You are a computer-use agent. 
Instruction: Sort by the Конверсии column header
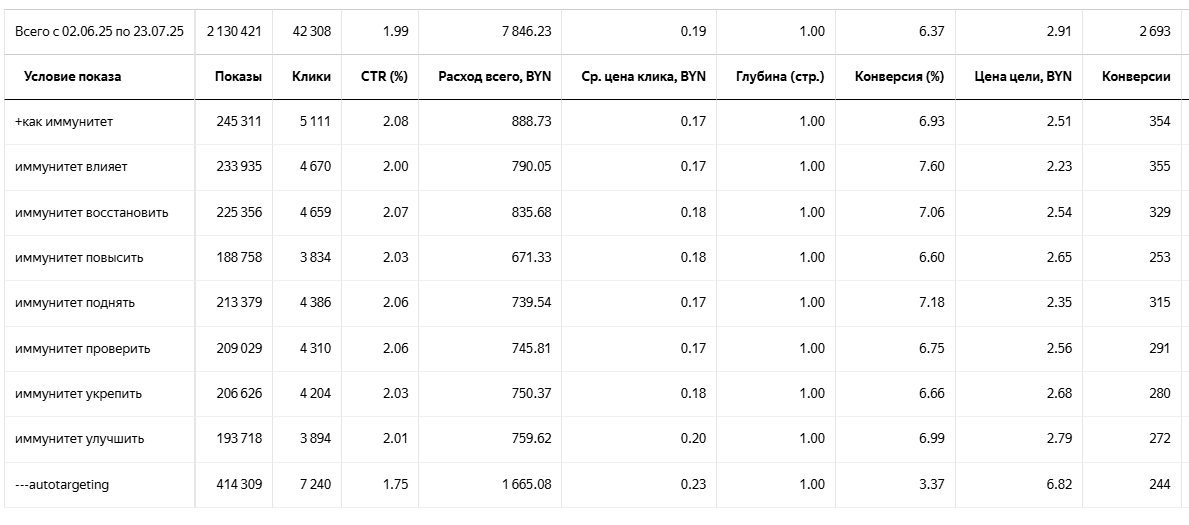tap(1135, 77)
